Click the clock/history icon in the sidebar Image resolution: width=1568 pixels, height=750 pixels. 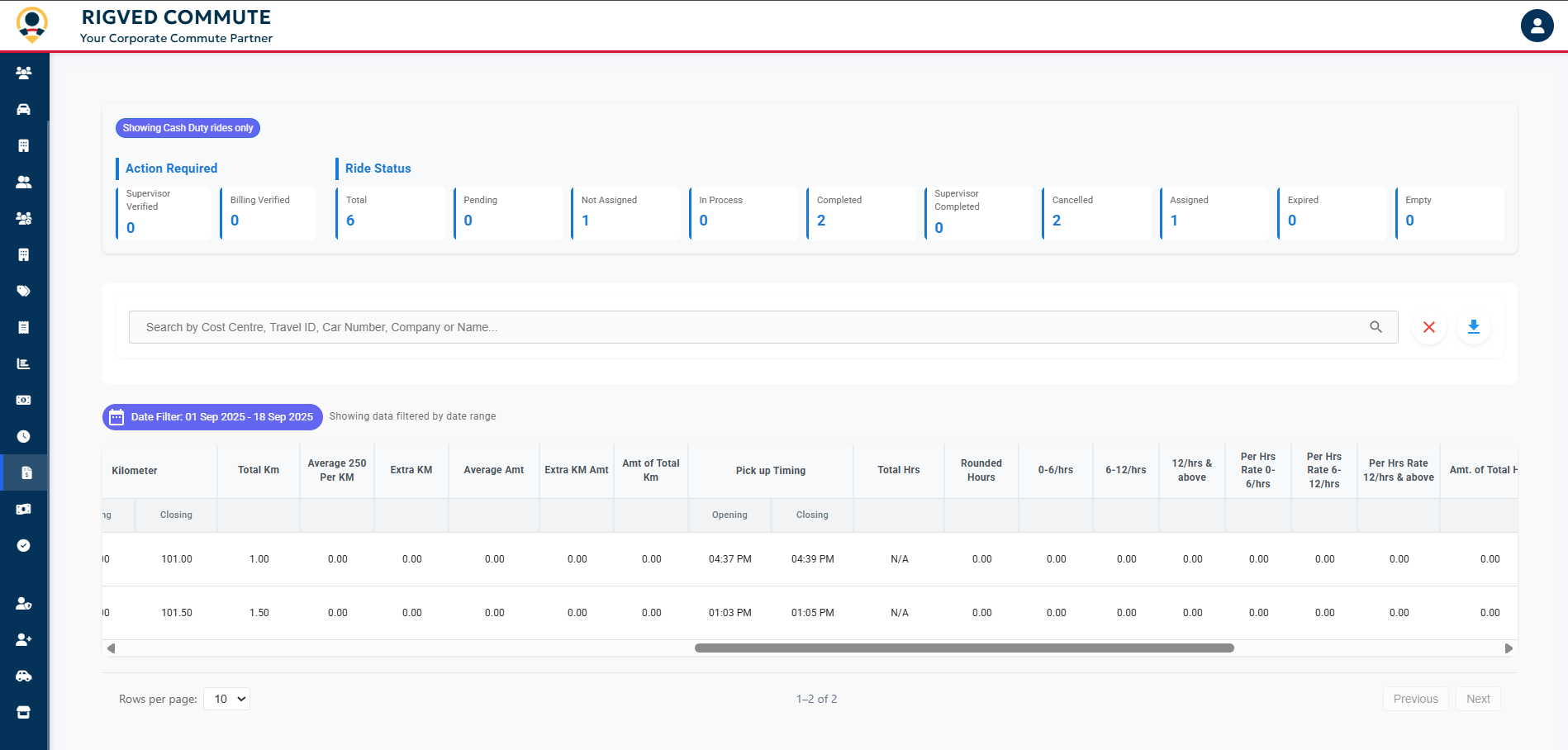(24, 436)
